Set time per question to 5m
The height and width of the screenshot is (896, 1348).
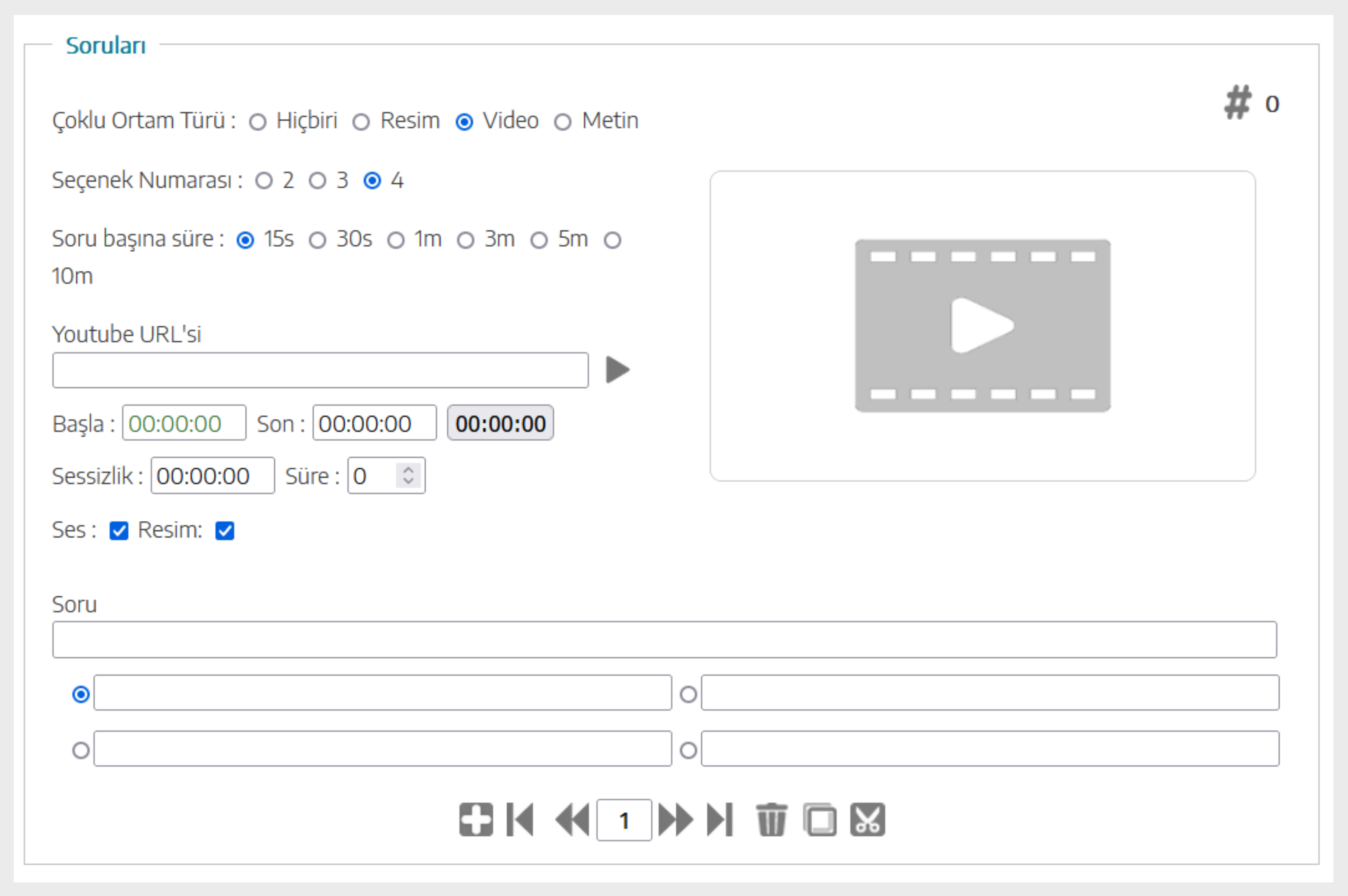tap(539, 241)
